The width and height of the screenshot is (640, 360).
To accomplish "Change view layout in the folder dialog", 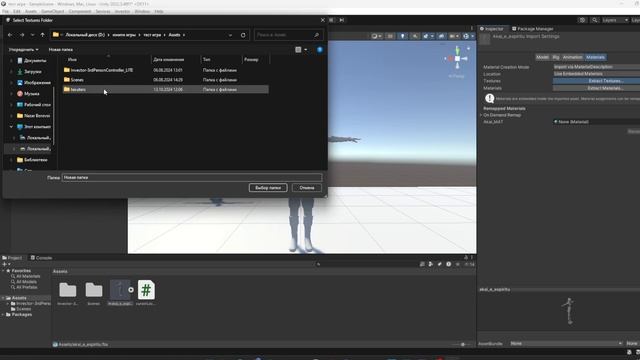I will click(298, 49).
